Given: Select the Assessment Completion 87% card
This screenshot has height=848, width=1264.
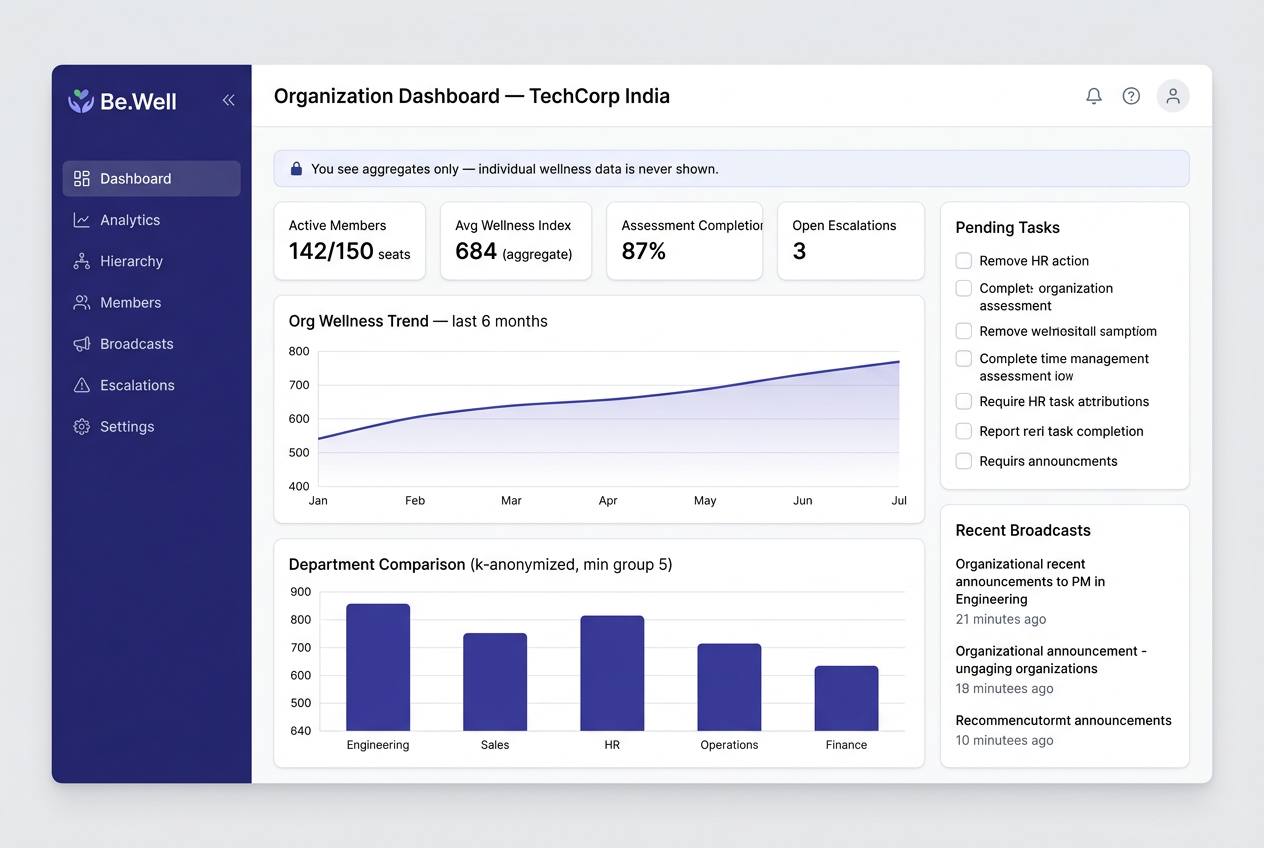Looking at the screenshot, I should pos(684,241).
